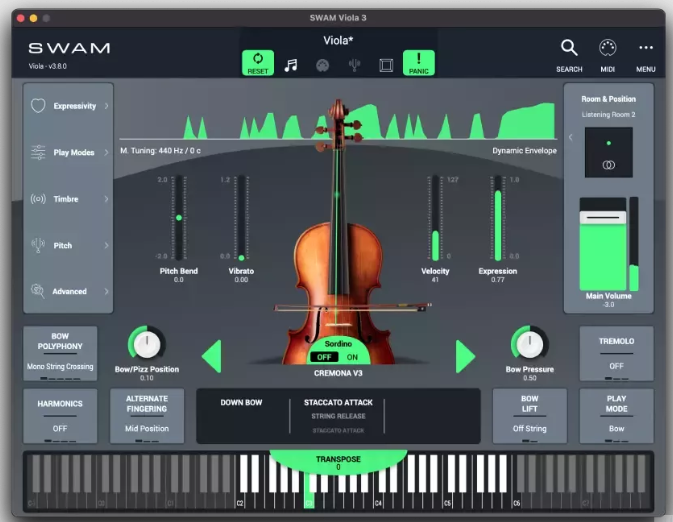This screenshot has width=673, height=522.
Task: Click the Timbre sound-wave icon
Action: tap(38, 199)
